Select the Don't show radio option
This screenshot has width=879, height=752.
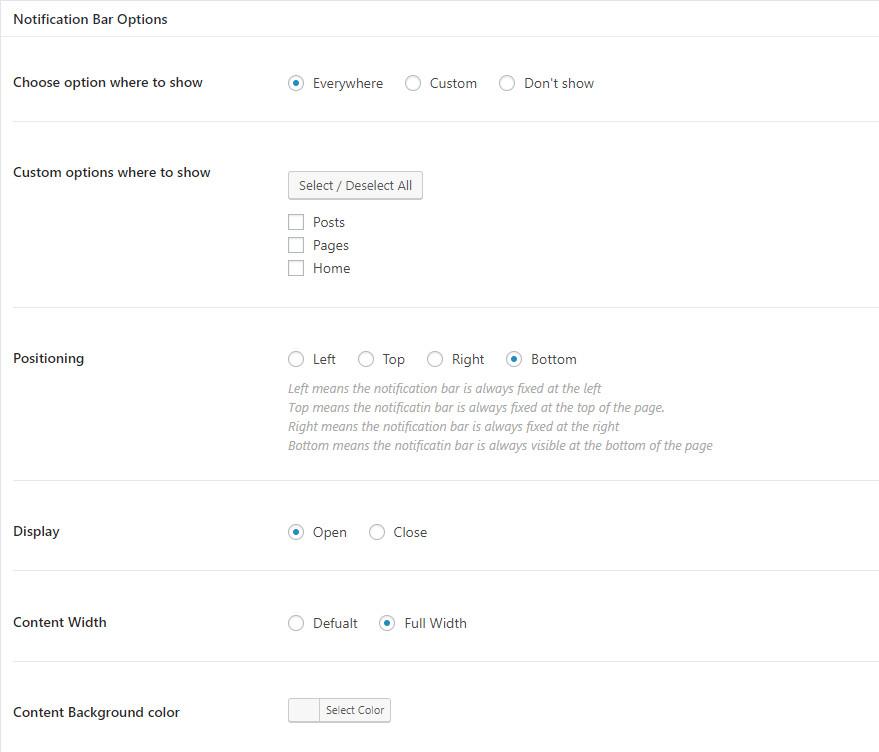[x=507, y=84]
